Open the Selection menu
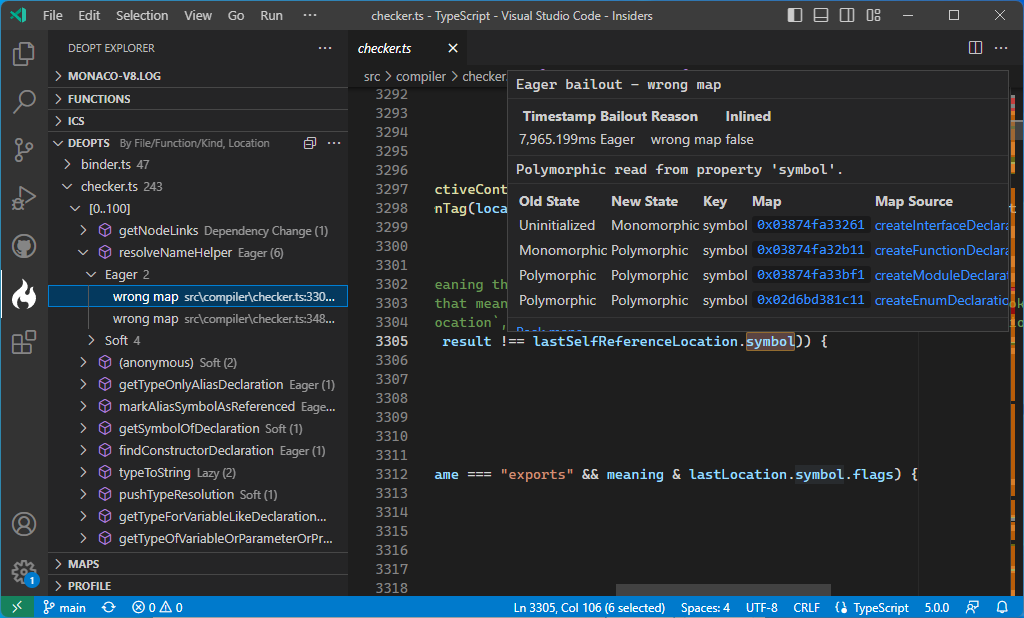The image size is (1024, 618). point(142,16)
